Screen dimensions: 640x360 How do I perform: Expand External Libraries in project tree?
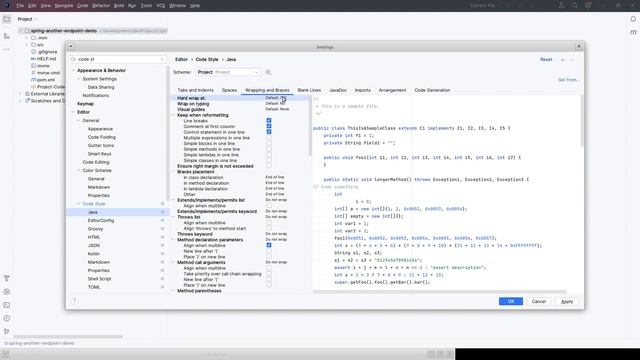pyautogui.click(x=20, y=94)
